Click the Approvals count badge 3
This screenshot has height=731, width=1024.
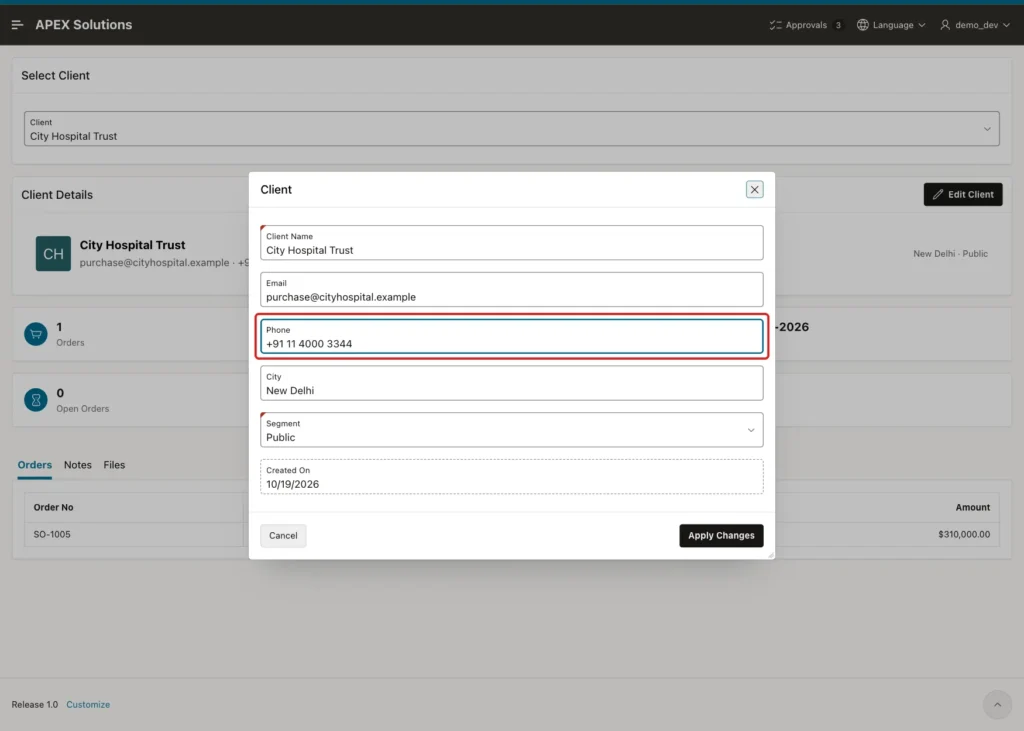tap(838, 25)
